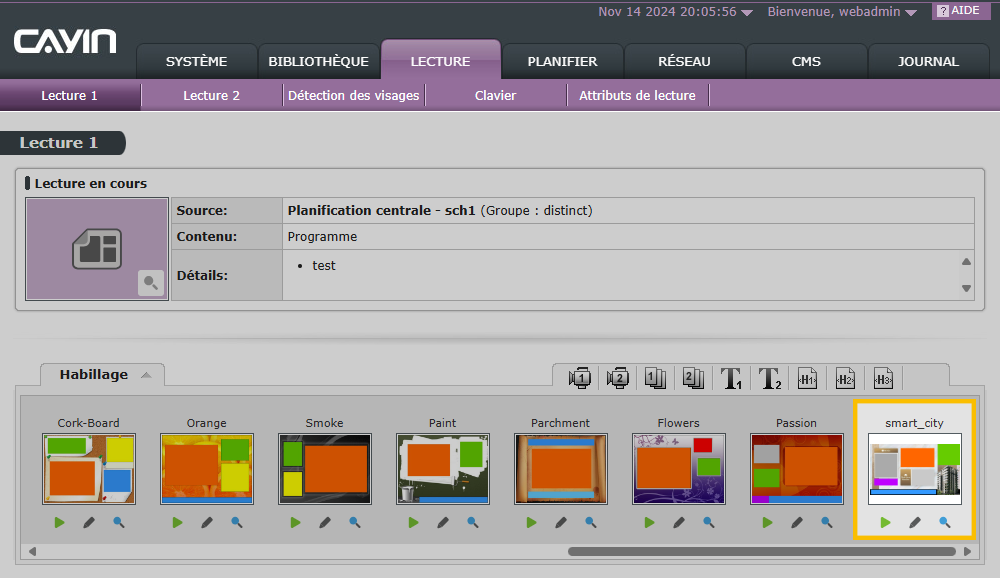Viewport: 1000px width, 578px height.
Task: Click the video 2 camera icon tab
Action: [617, 378]
